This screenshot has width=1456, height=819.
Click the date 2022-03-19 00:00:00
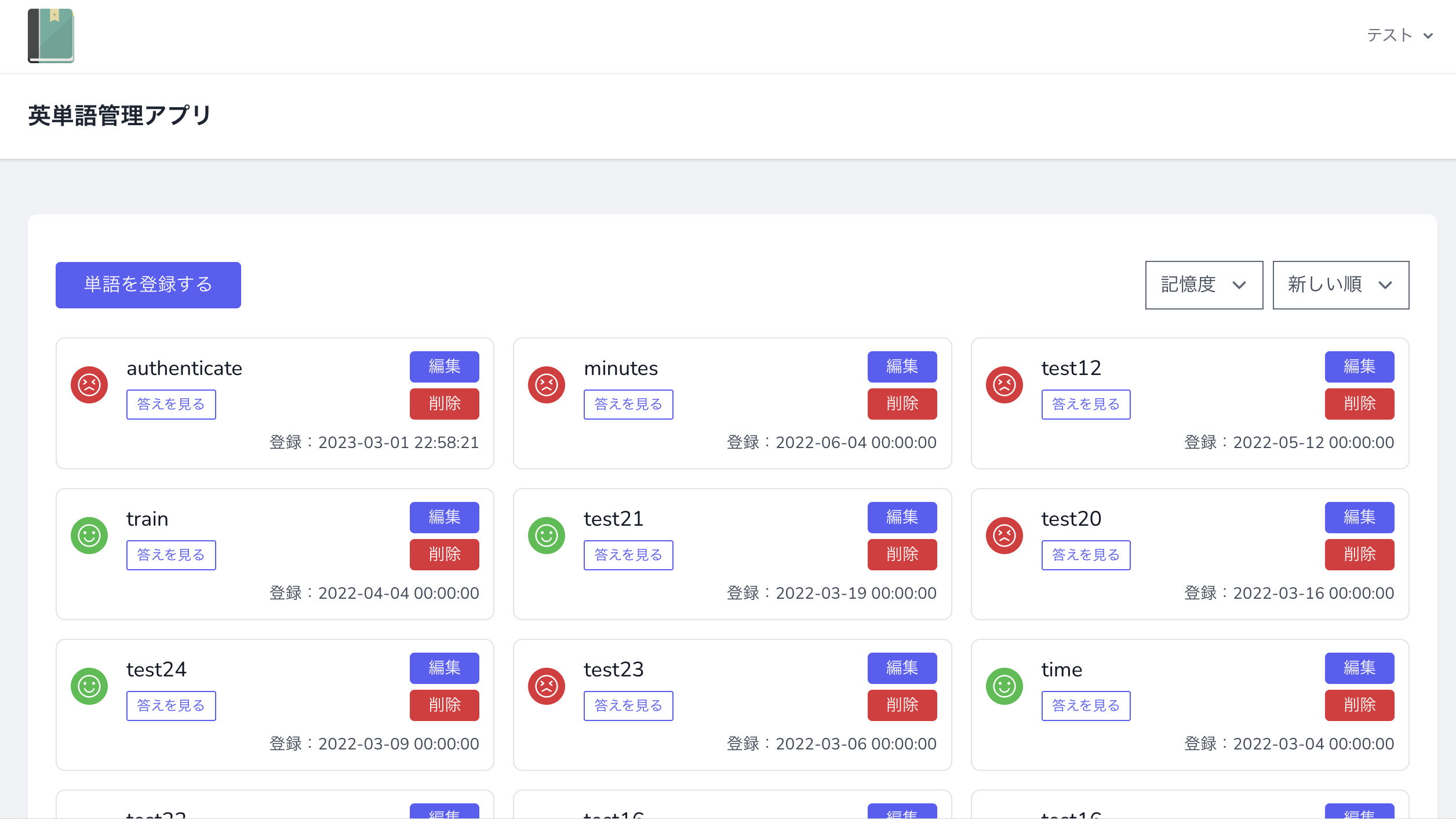pos(856,593)
